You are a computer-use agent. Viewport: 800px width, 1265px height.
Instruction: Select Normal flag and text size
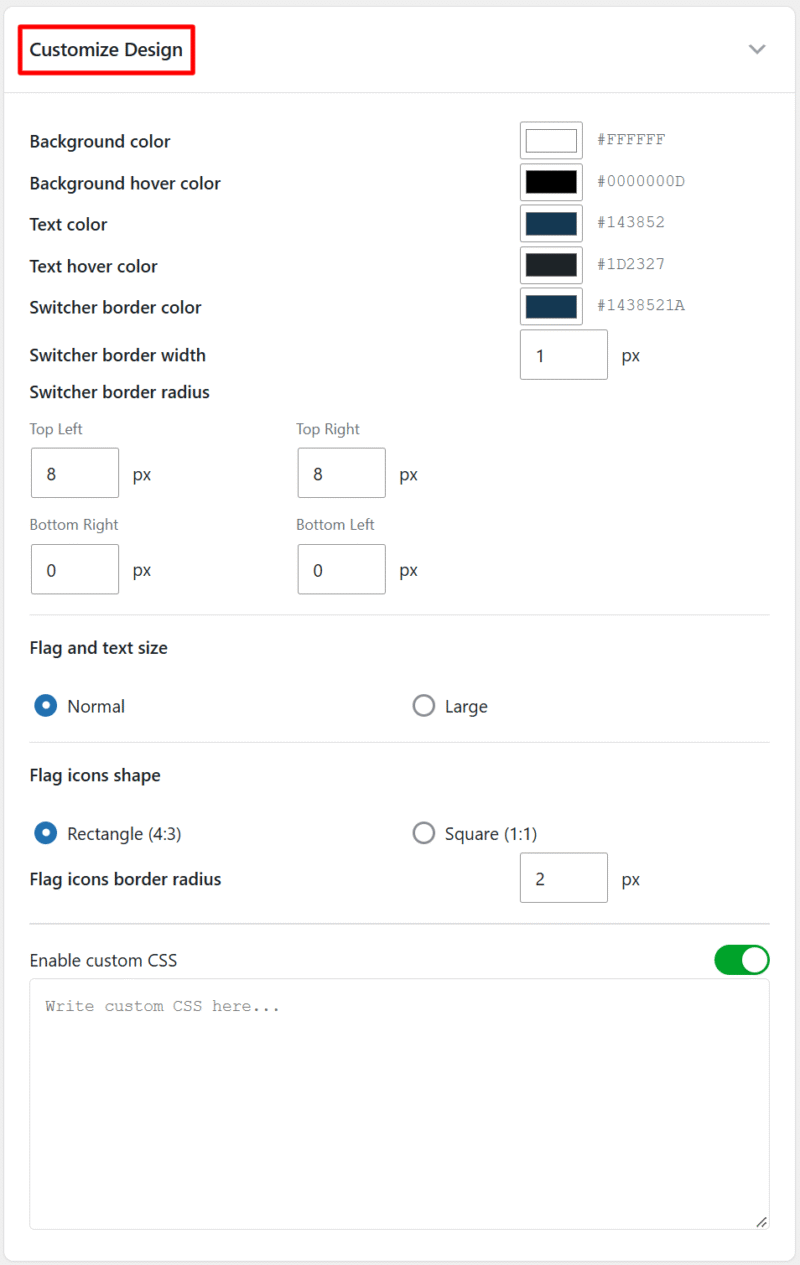point(45,706)
